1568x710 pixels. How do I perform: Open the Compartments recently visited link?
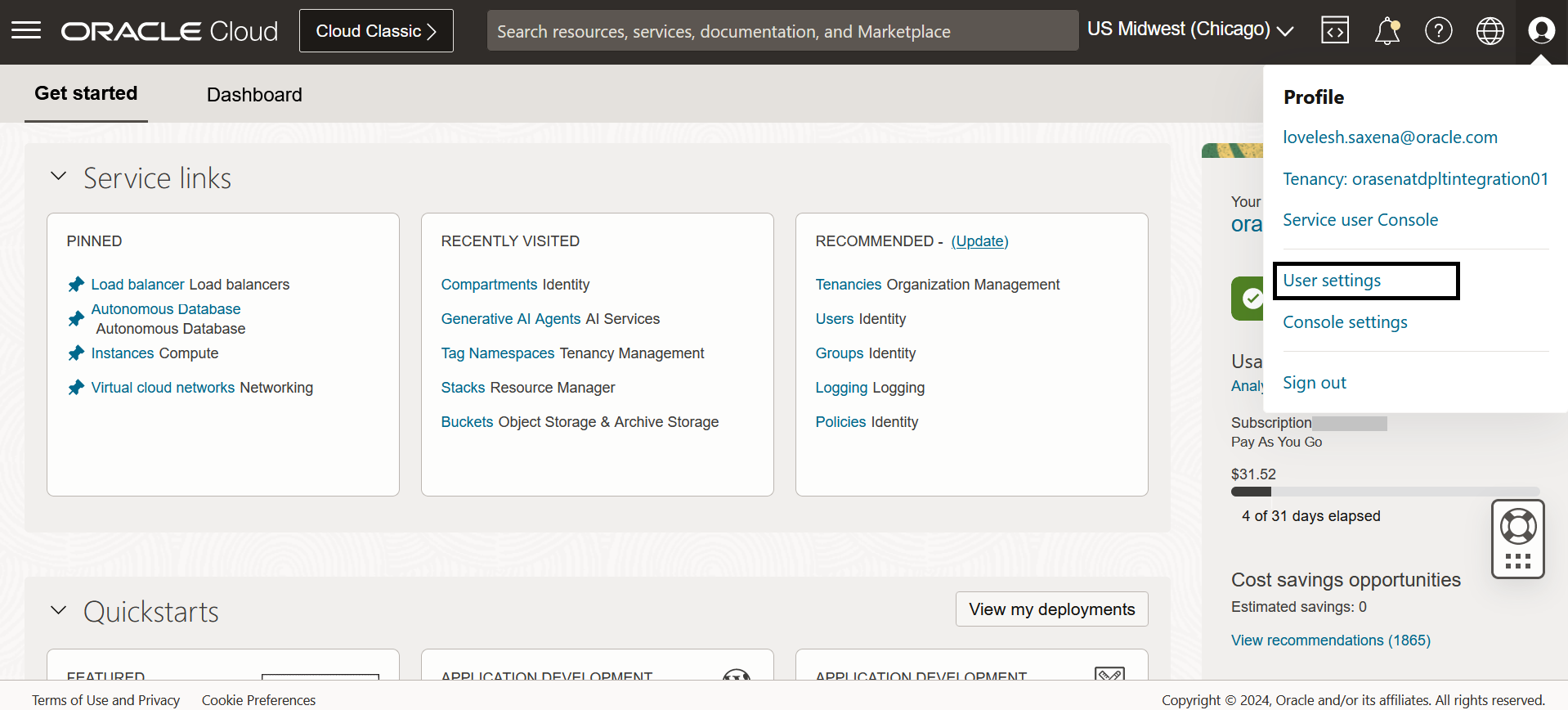pos(489,285)
